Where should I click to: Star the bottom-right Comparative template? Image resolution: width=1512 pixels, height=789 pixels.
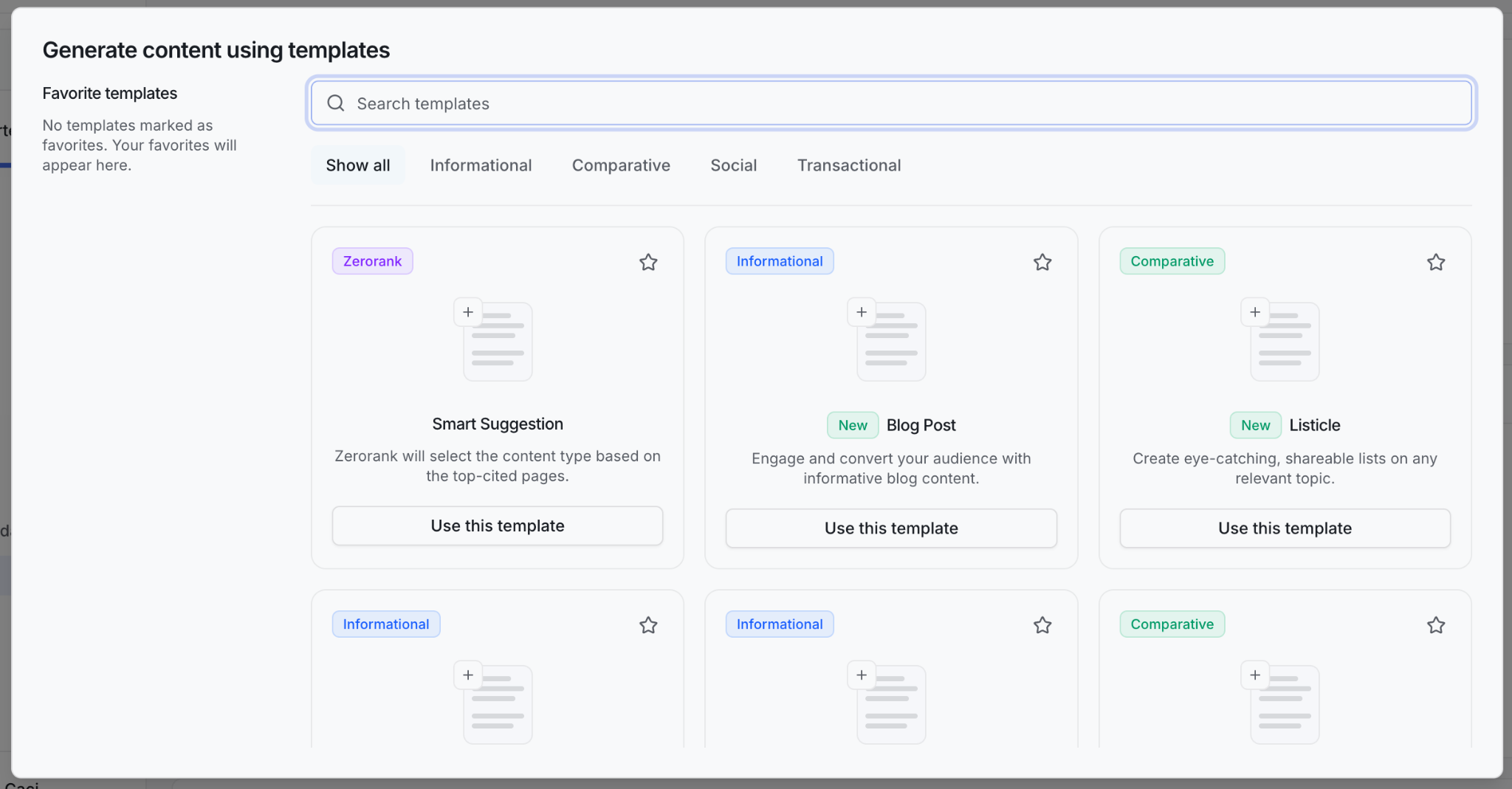(x=1435, y=625)
